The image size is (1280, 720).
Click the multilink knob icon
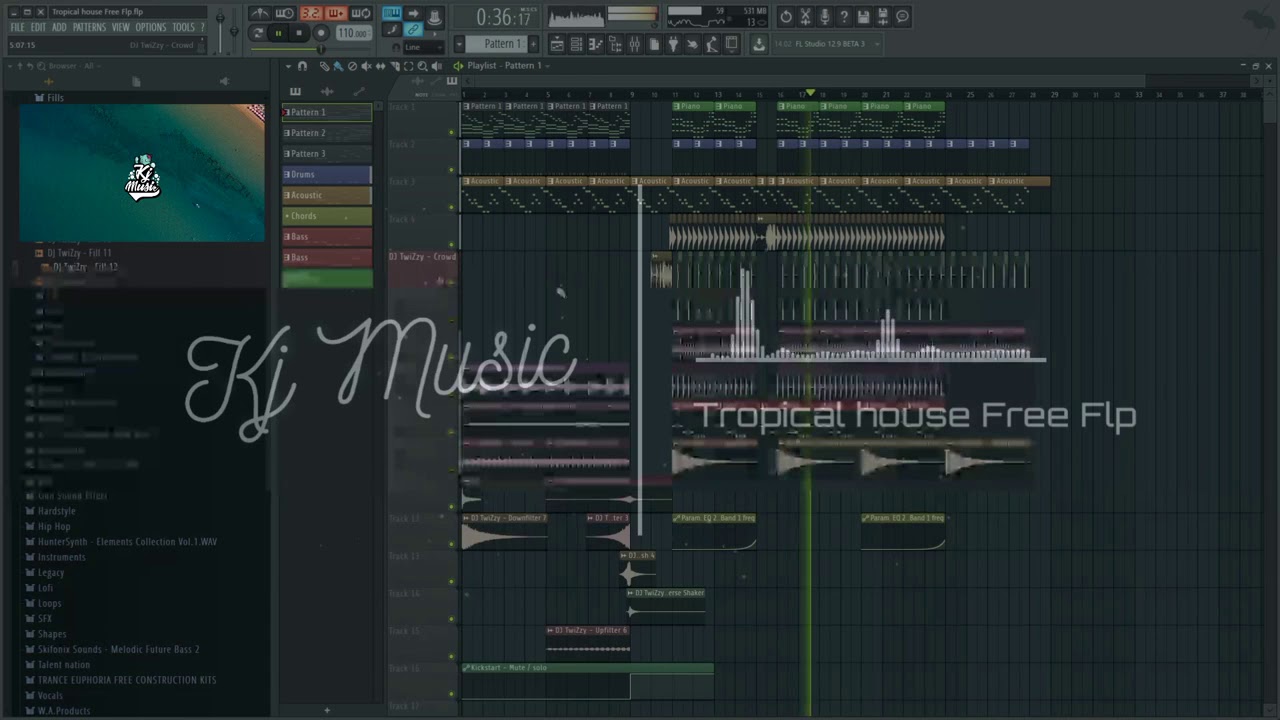[x=435, y=16]
